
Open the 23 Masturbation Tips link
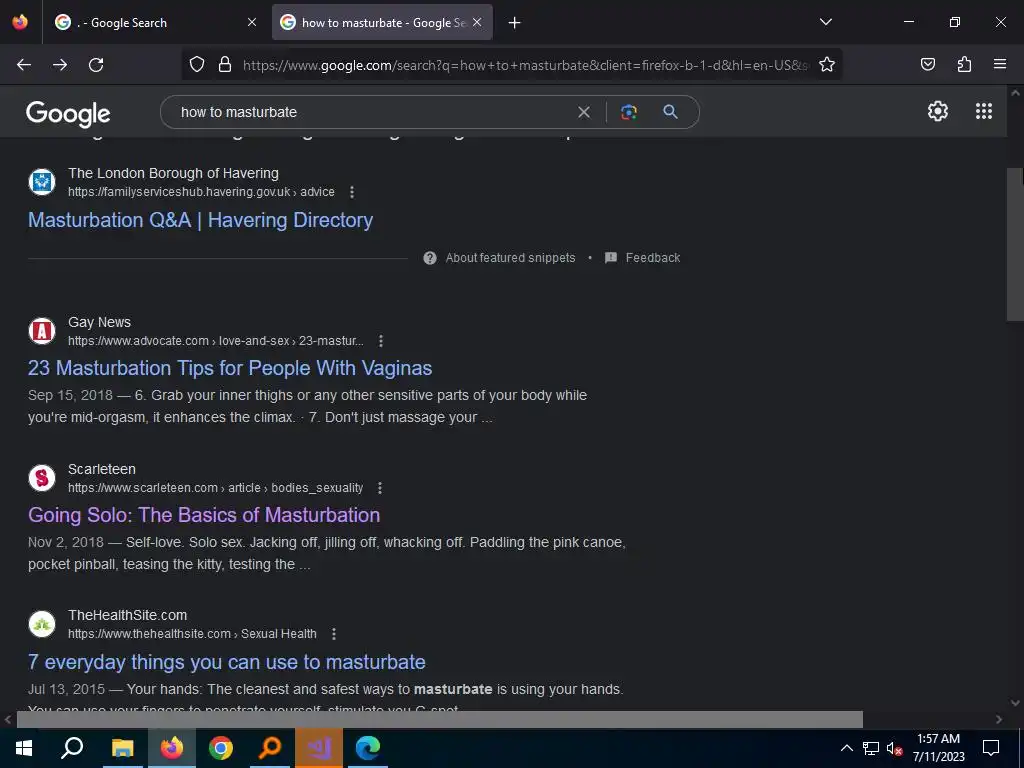[x=230, y=368]
